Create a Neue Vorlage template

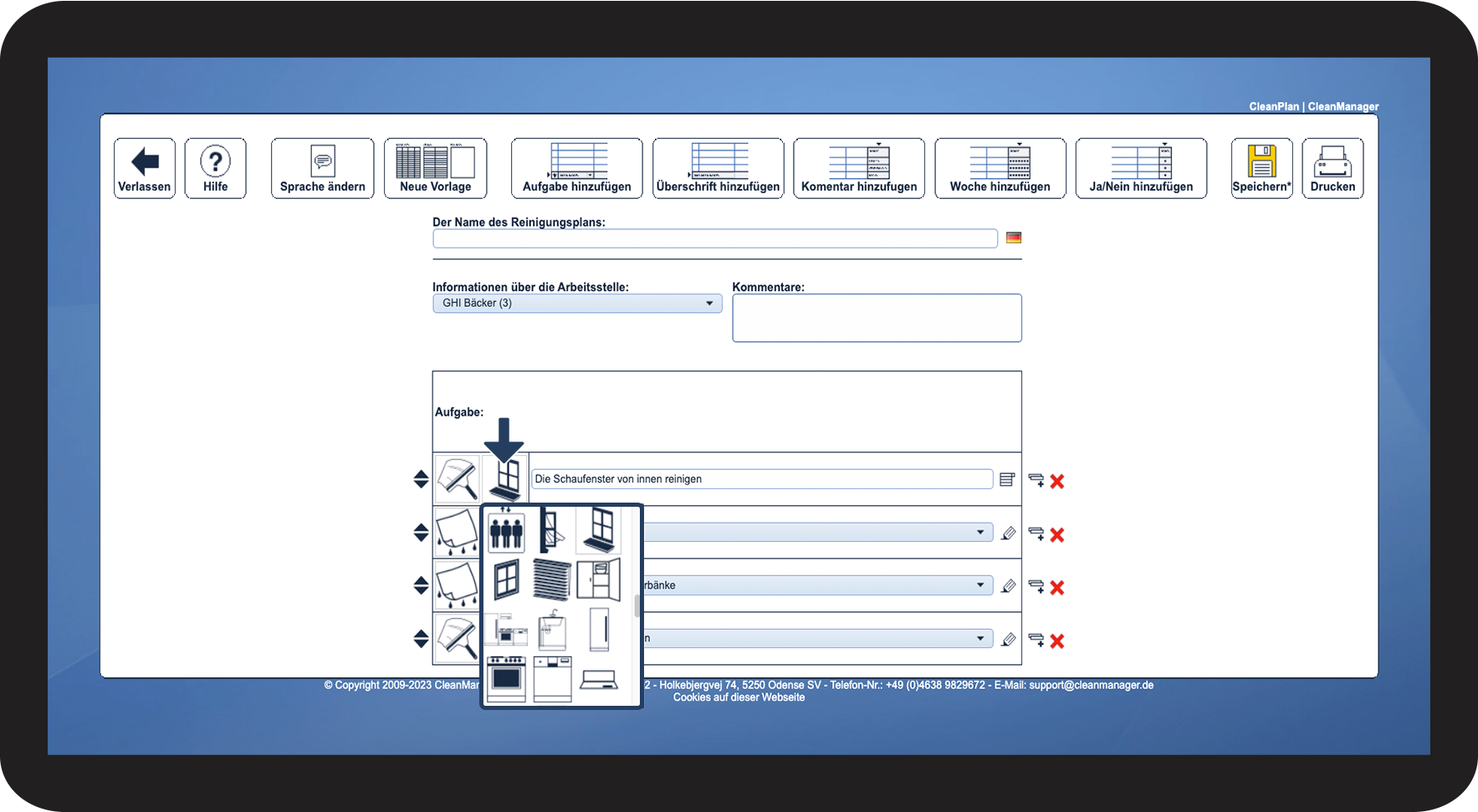click(x=435, y=168)
